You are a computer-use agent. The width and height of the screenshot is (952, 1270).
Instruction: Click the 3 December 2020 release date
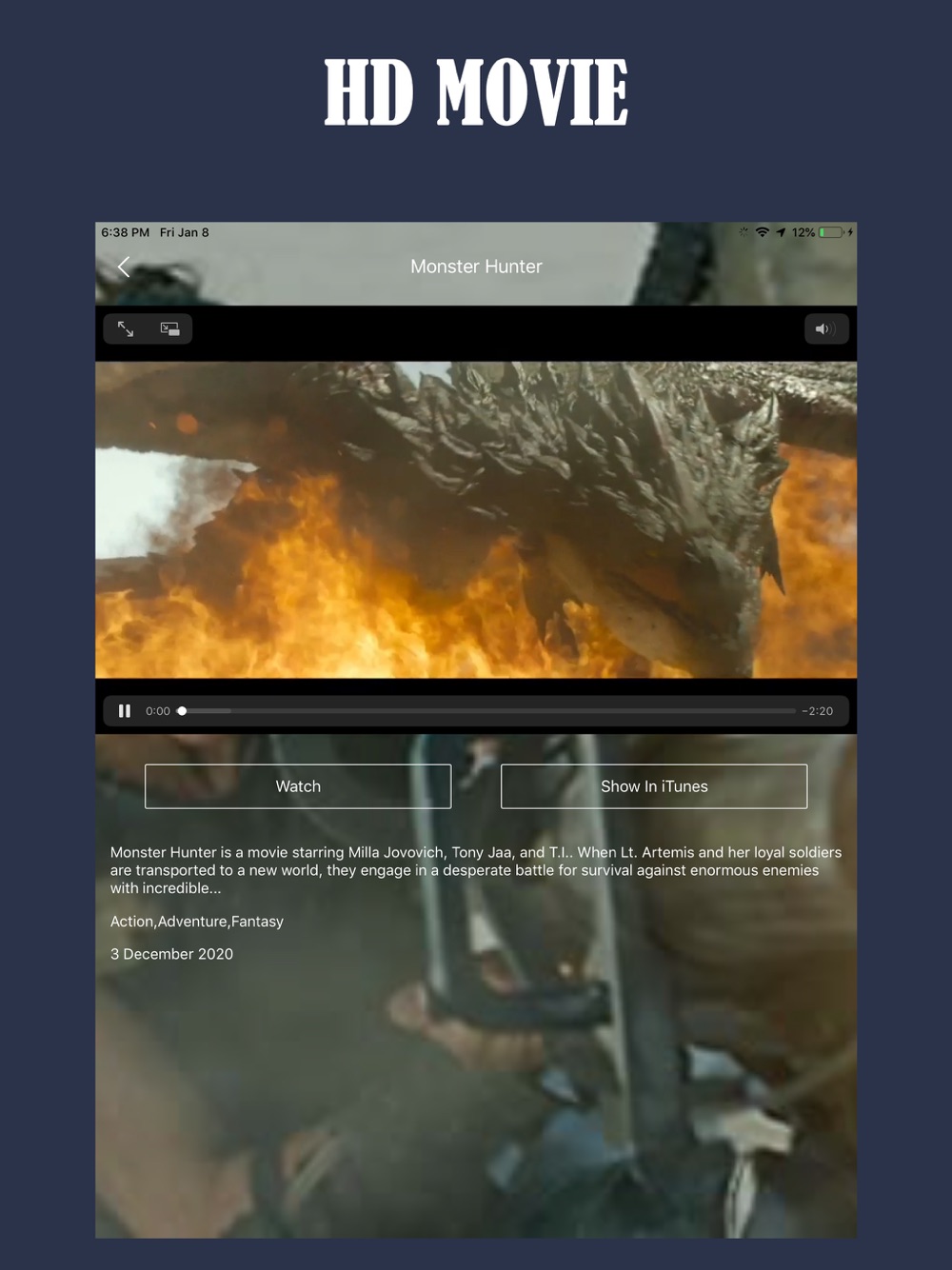click(x=171, y=954)
